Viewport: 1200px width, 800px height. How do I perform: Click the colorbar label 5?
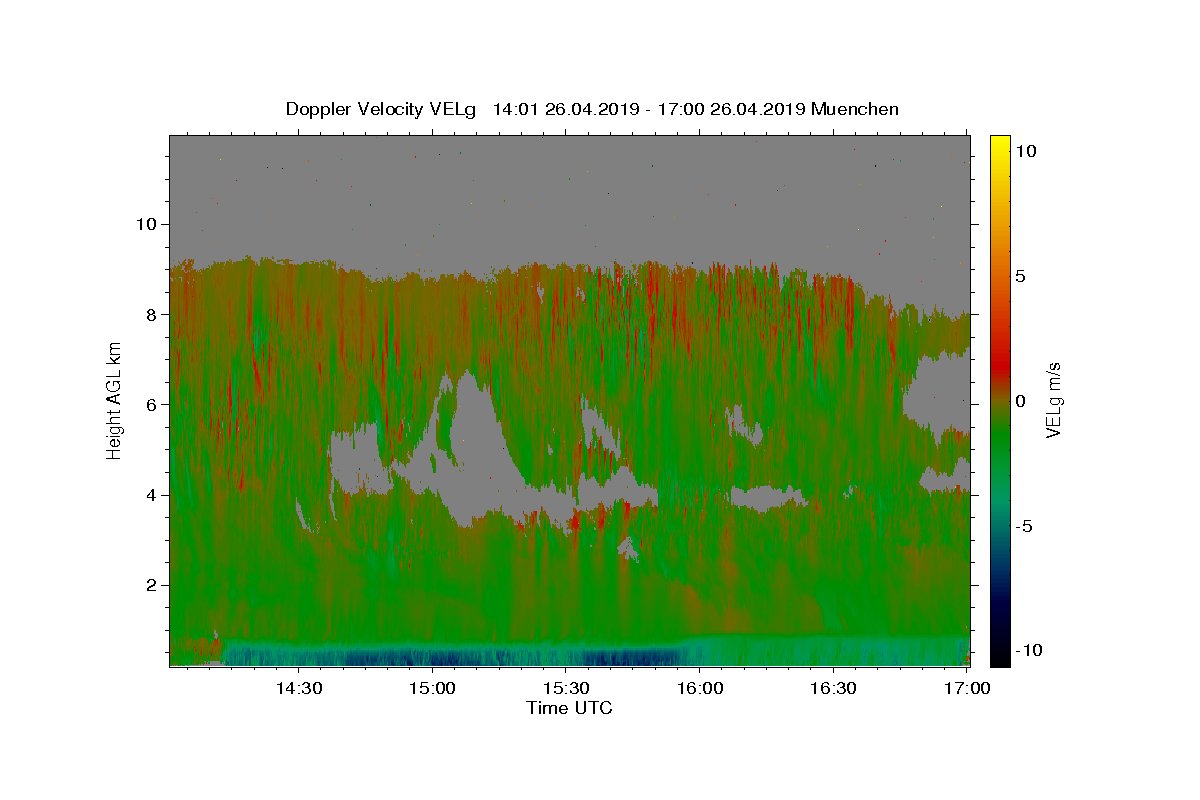1020,276
